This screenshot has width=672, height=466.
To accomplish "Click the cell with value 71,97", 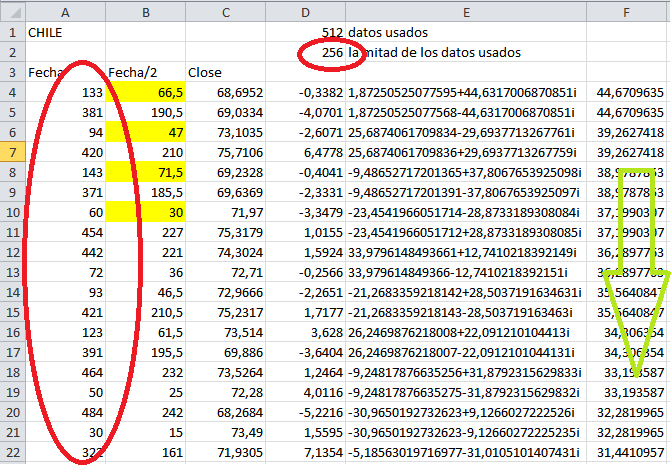I will [228, 212].
